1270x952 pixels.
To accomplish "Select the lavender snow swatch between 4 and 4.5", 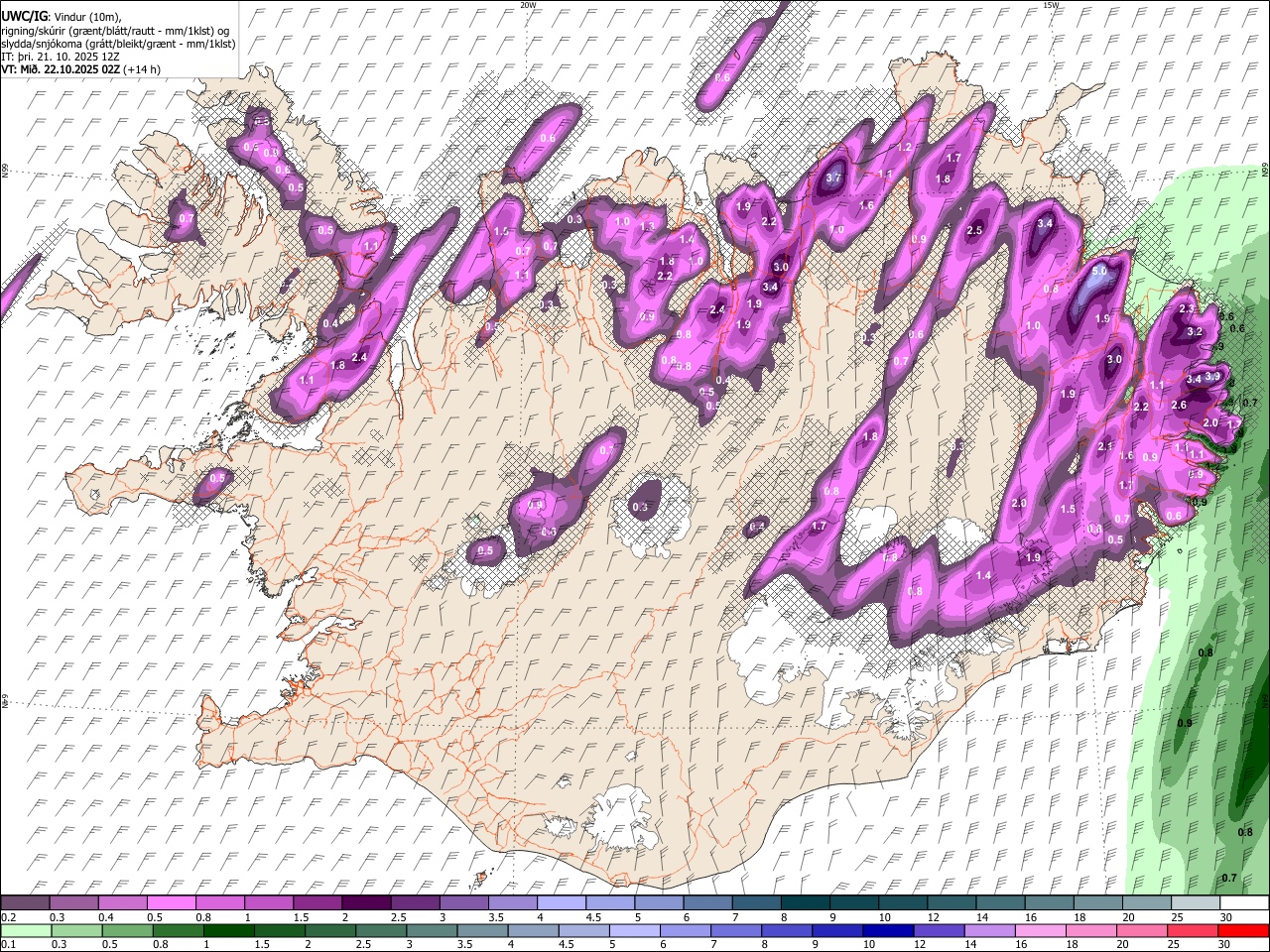I will pyautogui.click(x=562, y=903).
